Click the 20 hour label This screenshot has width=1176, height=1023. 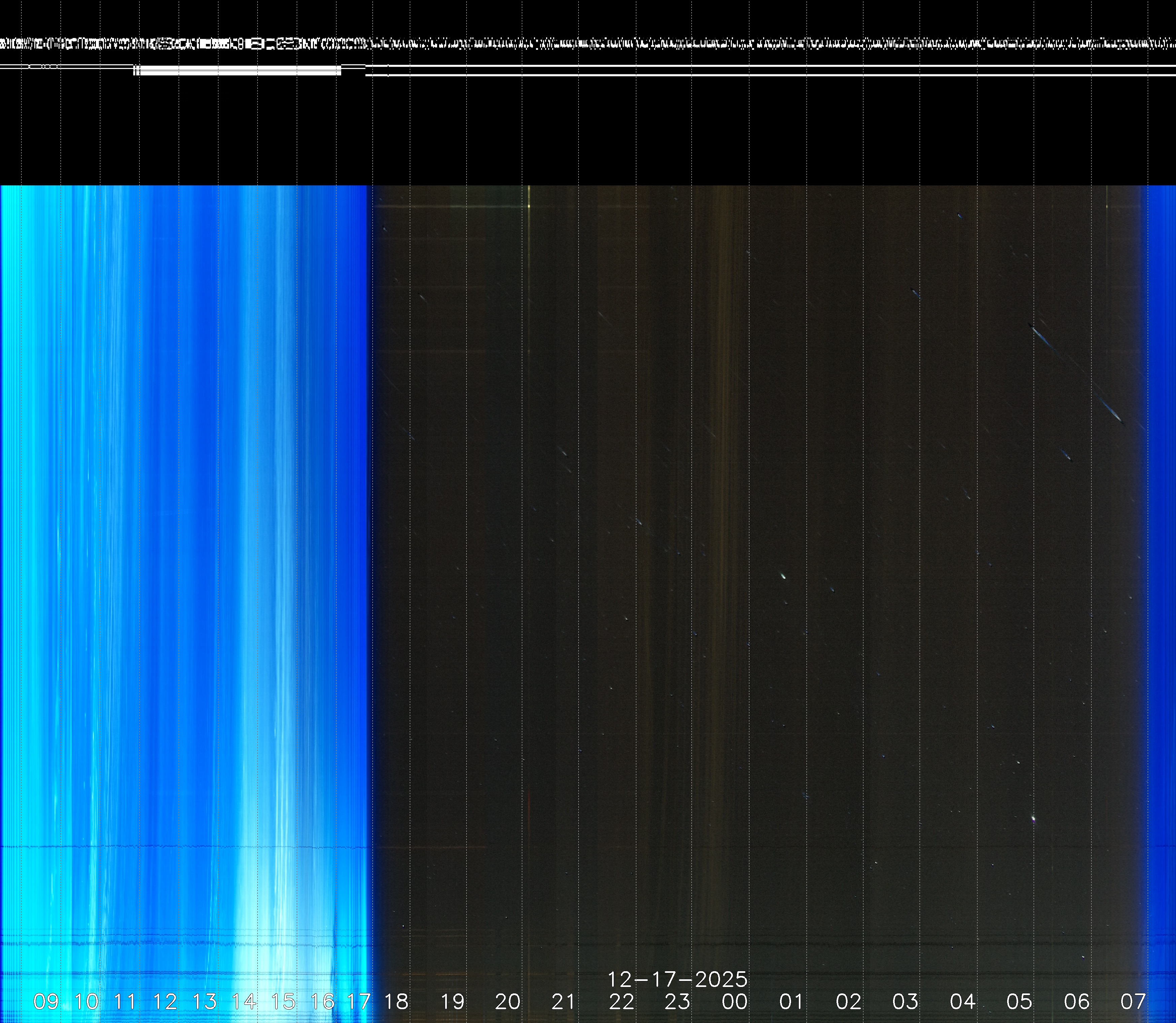coord(507,1001)
